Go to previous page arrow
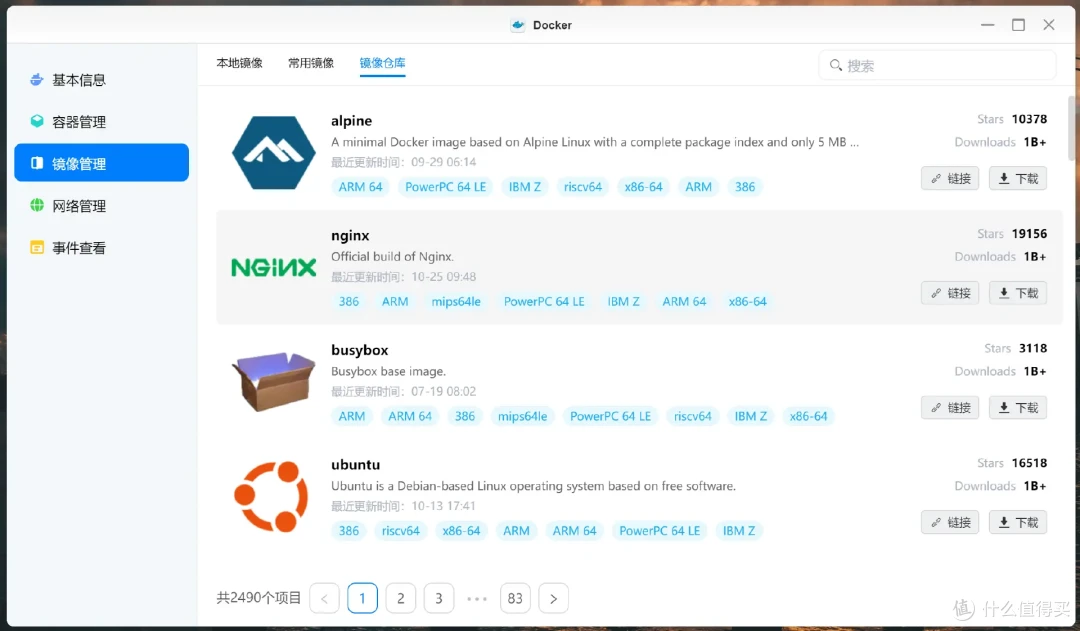1080x631 pixels. [324, 598]
